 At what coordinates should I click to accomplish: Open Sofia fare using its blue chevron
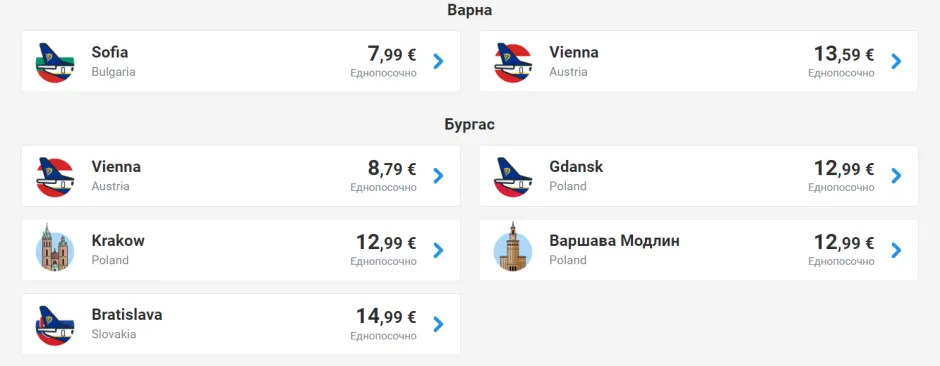click(x=438, y=61)
